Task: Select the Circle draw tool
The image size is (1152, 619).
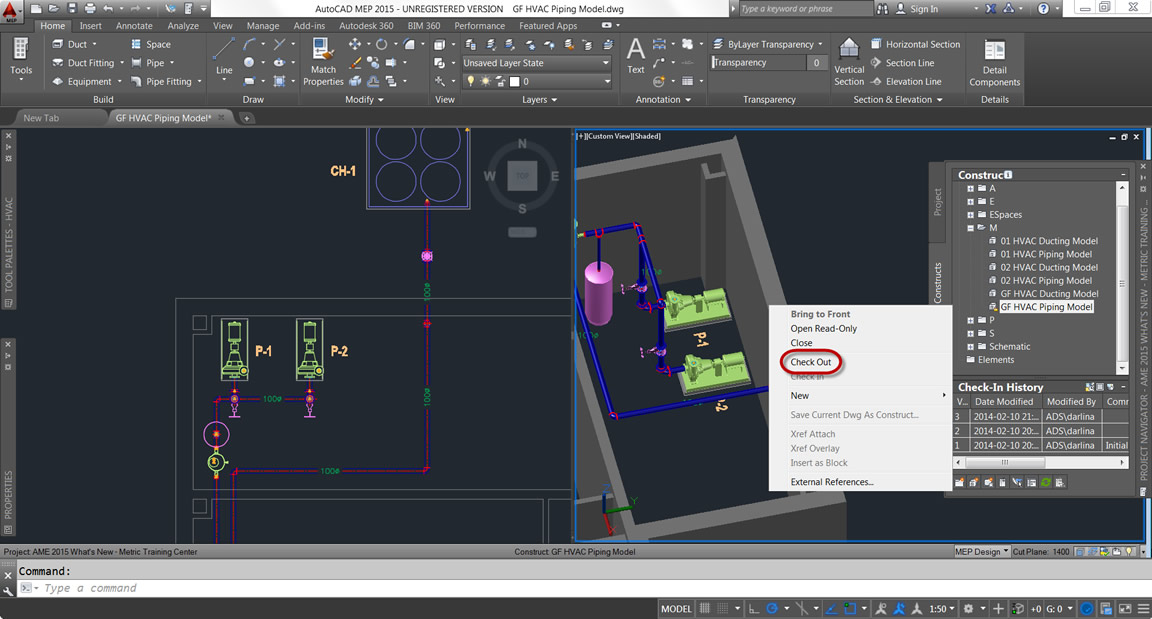Action: [249, 63]
